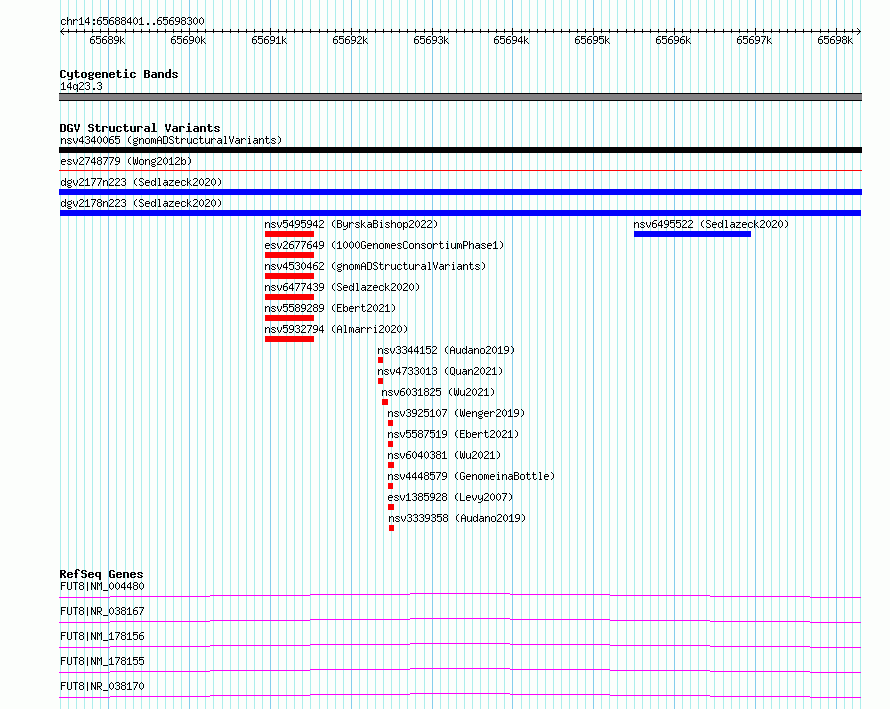Open the nsv6031825 (Wu2021) label
The image size is (890, 709).
pos(438,392)
